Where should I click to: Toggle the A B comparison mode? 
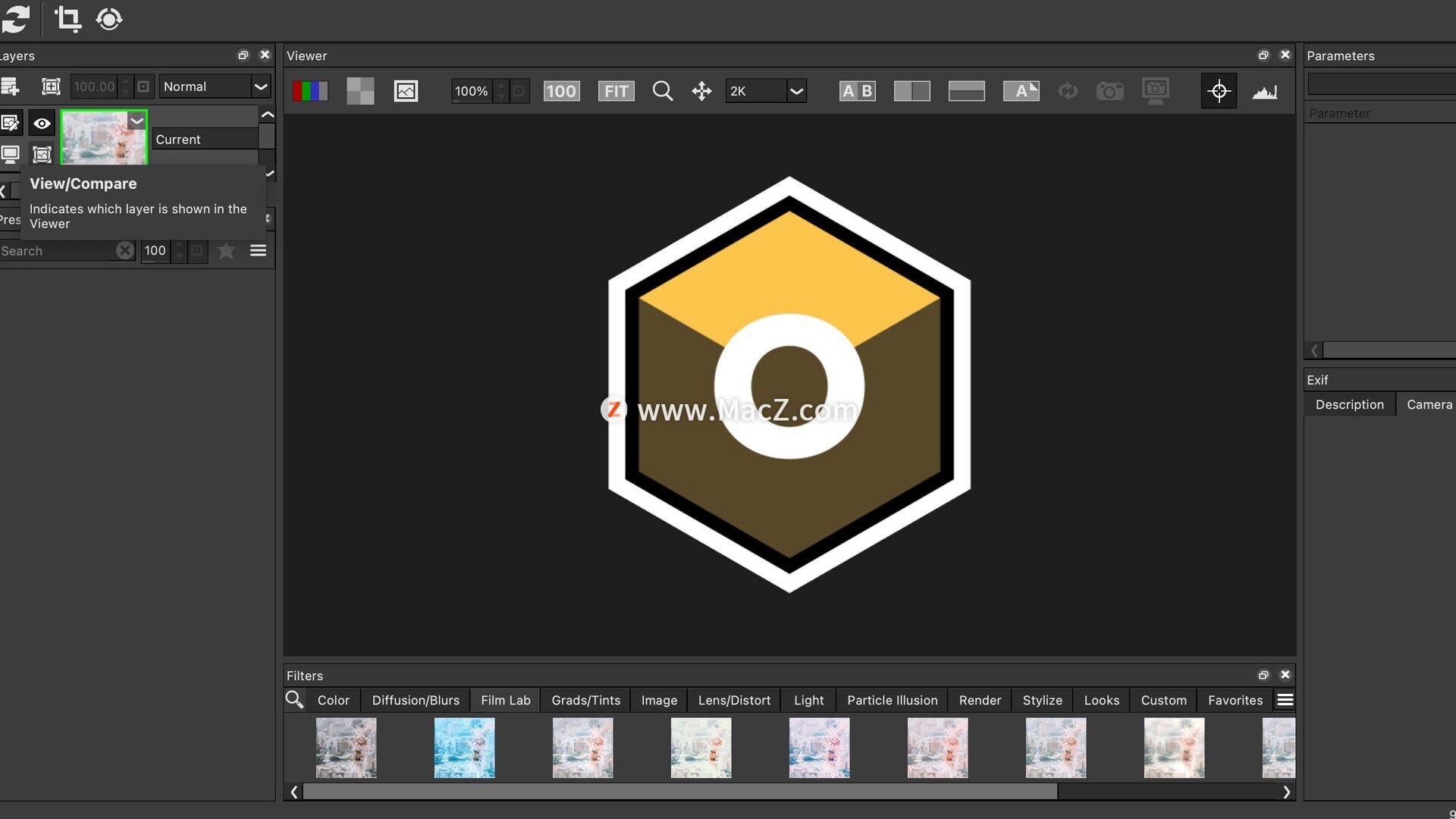[x=858, y=91]
